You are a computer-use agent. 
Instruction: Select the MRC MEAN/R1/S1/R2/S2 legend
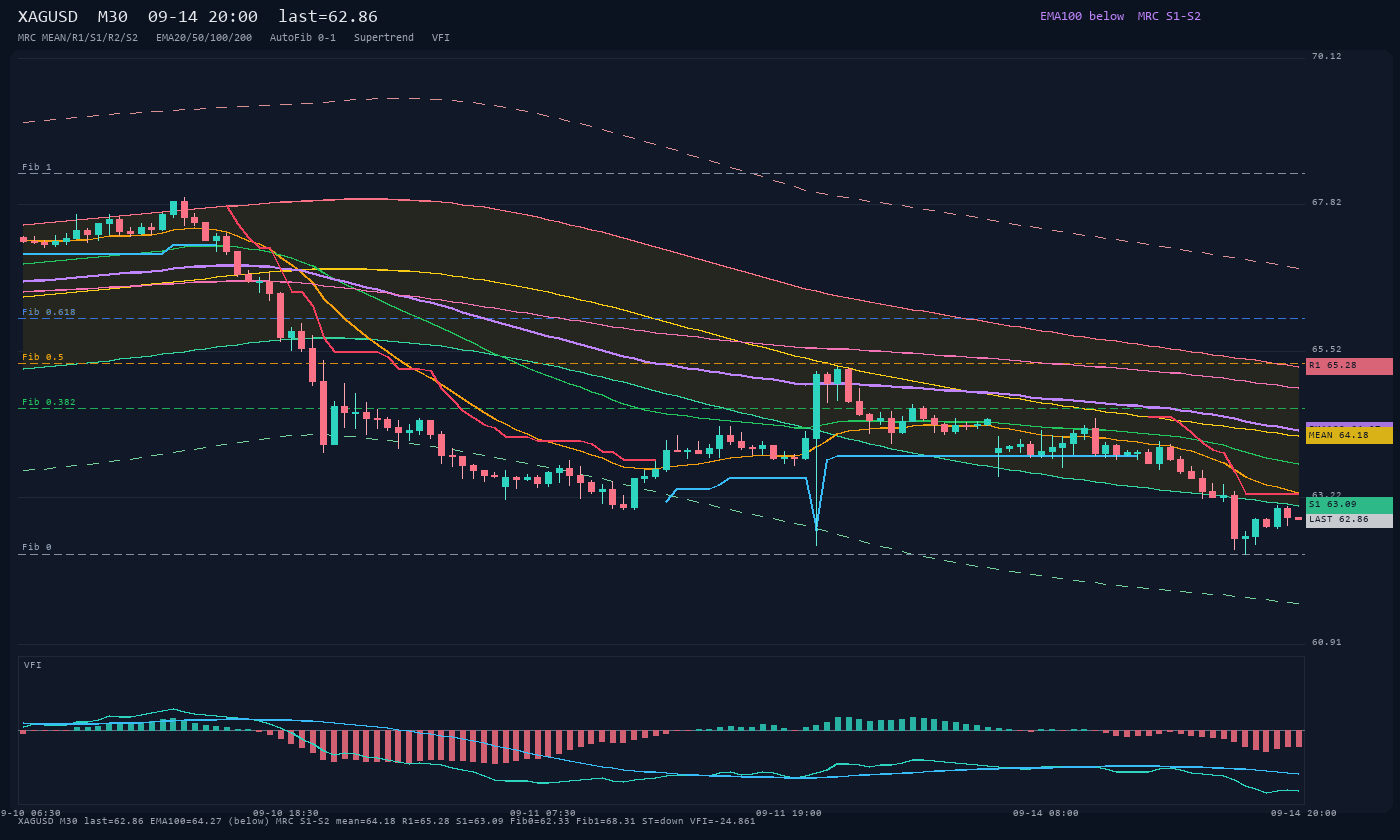(78, 38)
